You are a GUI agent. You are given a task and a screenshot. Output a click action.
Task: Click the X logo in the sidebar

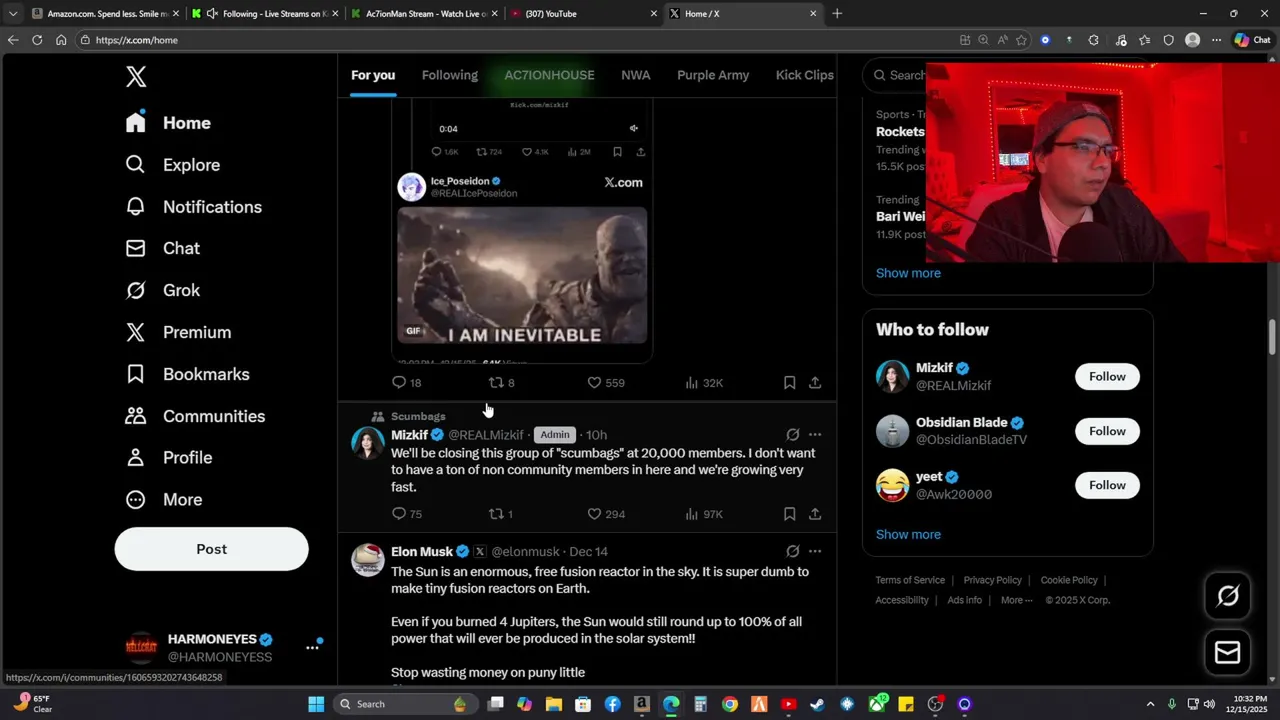(x=136, y=77)
